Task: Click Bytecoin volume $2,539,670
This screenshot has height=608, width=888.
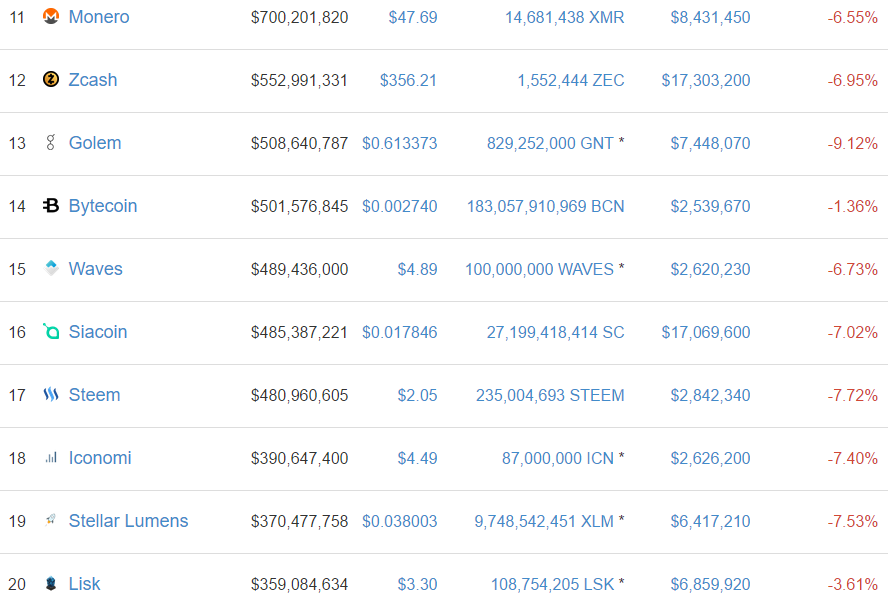Action: click(710, 207)
